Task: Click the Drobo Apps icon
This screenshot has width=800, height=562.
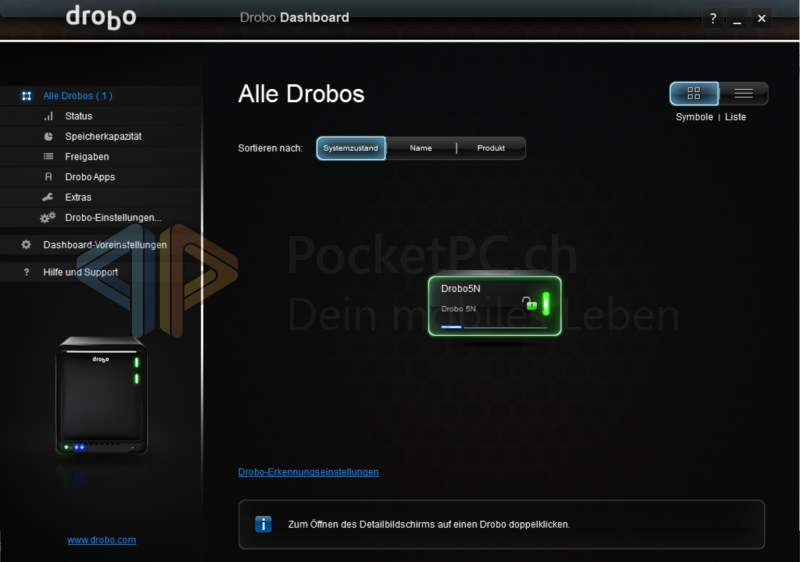Action: click(48, 177)
